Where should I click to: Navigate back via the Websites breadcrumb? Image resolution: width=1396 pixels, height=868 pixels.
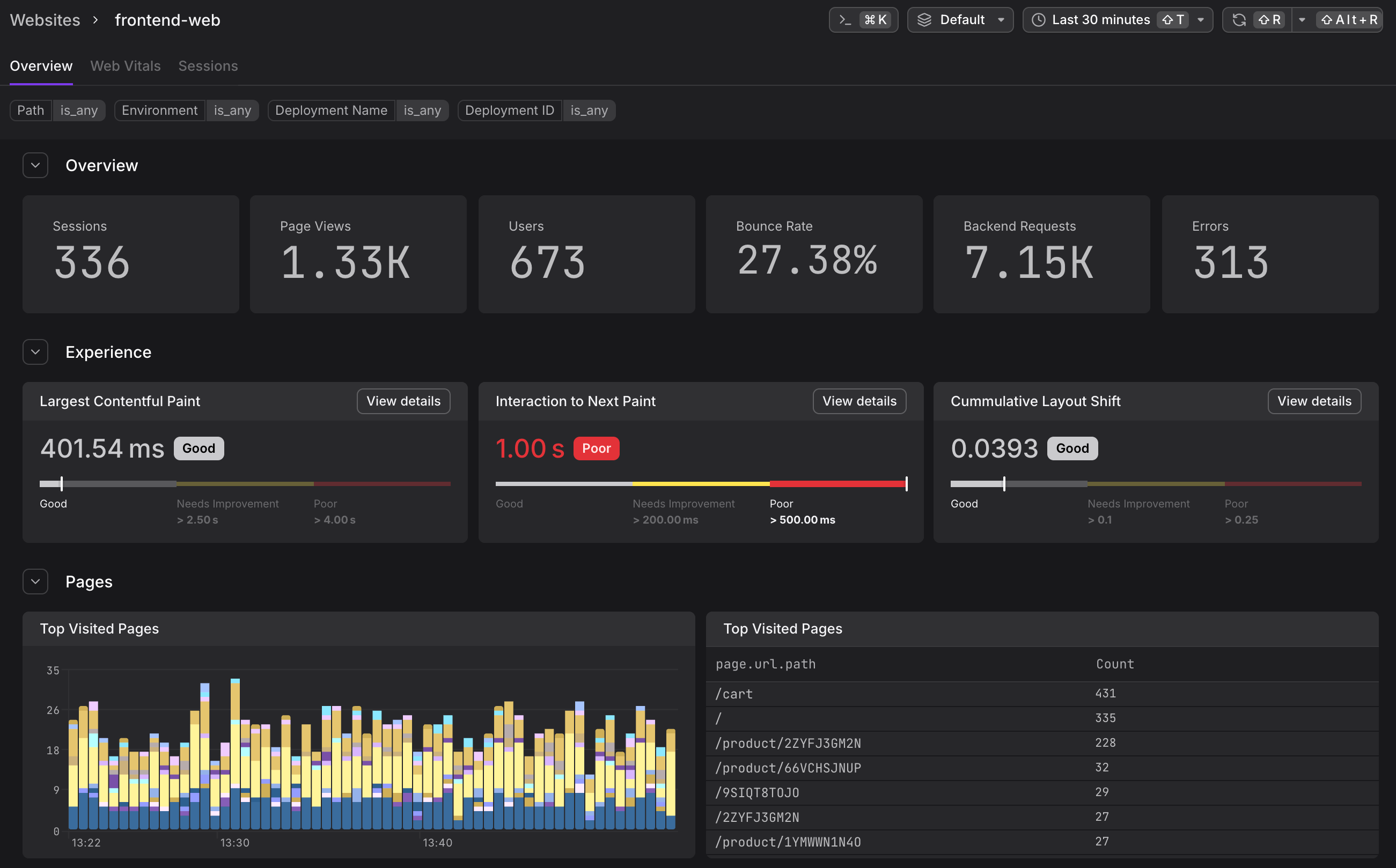pyautogui.click(x=46, y=19)
